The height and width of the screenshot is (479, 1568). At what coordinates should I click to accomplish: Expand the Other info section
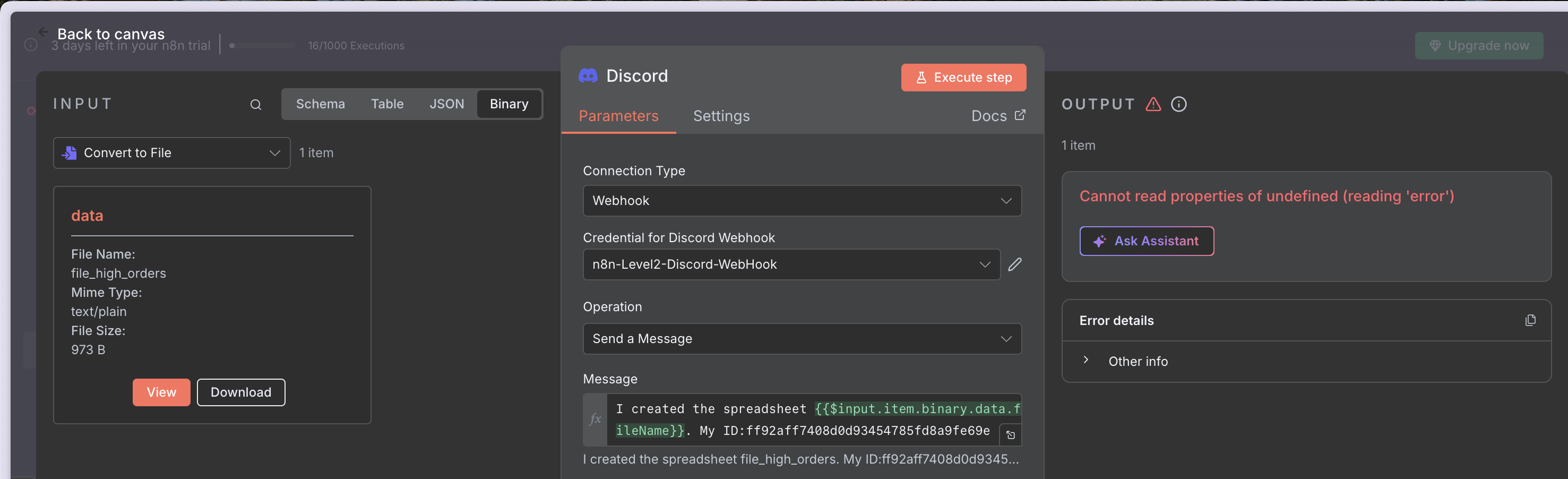[x=1085, y=361]
